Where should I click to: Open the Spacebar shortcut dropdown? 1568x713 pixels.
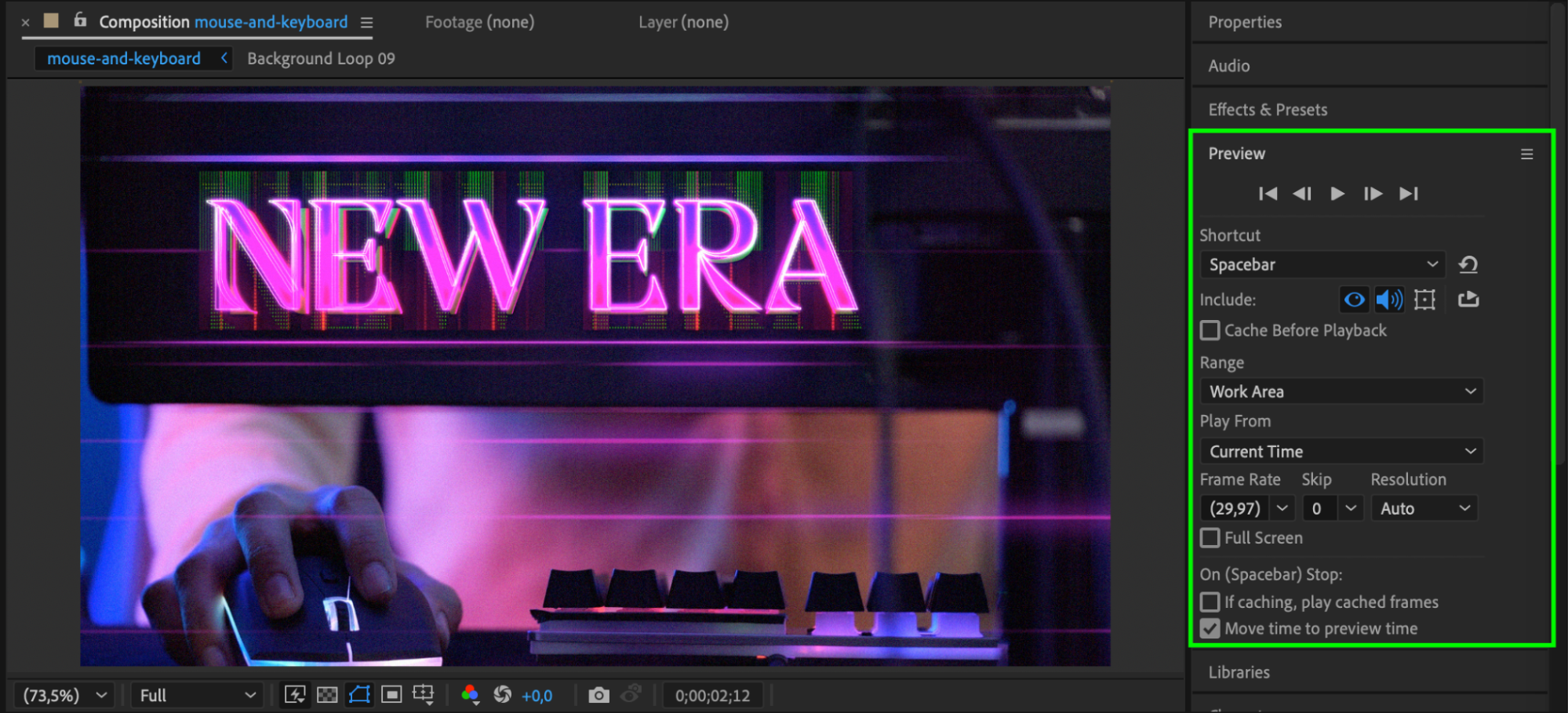[1322, 265]
